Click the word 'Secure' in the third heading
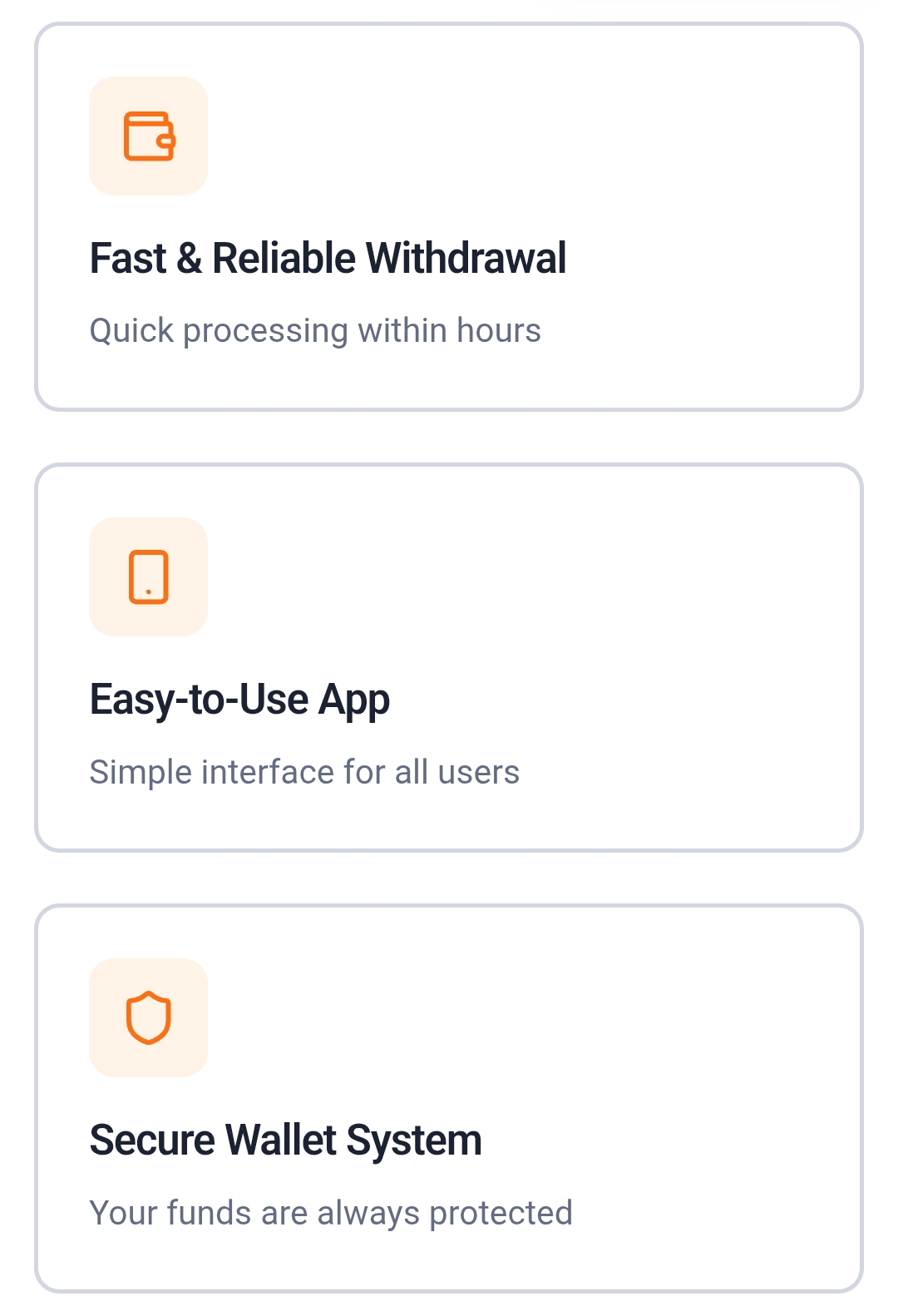The width and height of the screenshot is (898, 1316). pyautogui.click(x=150, y=1140)
